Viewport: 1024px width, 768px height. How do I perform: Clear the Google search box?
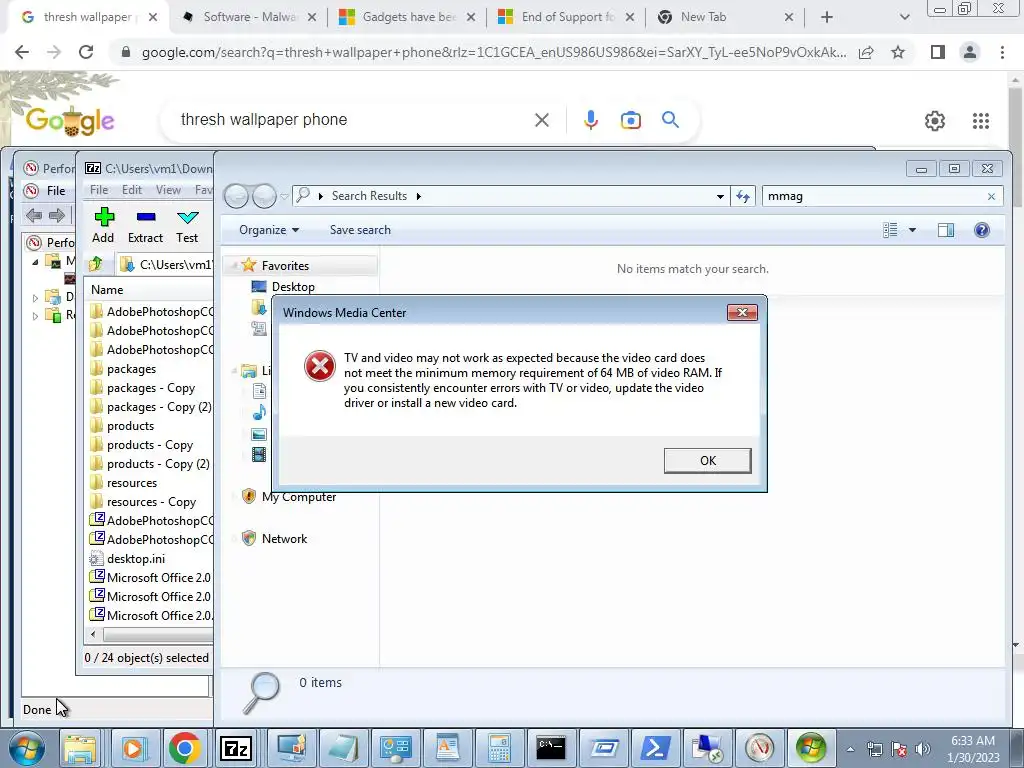pos(541,120)
